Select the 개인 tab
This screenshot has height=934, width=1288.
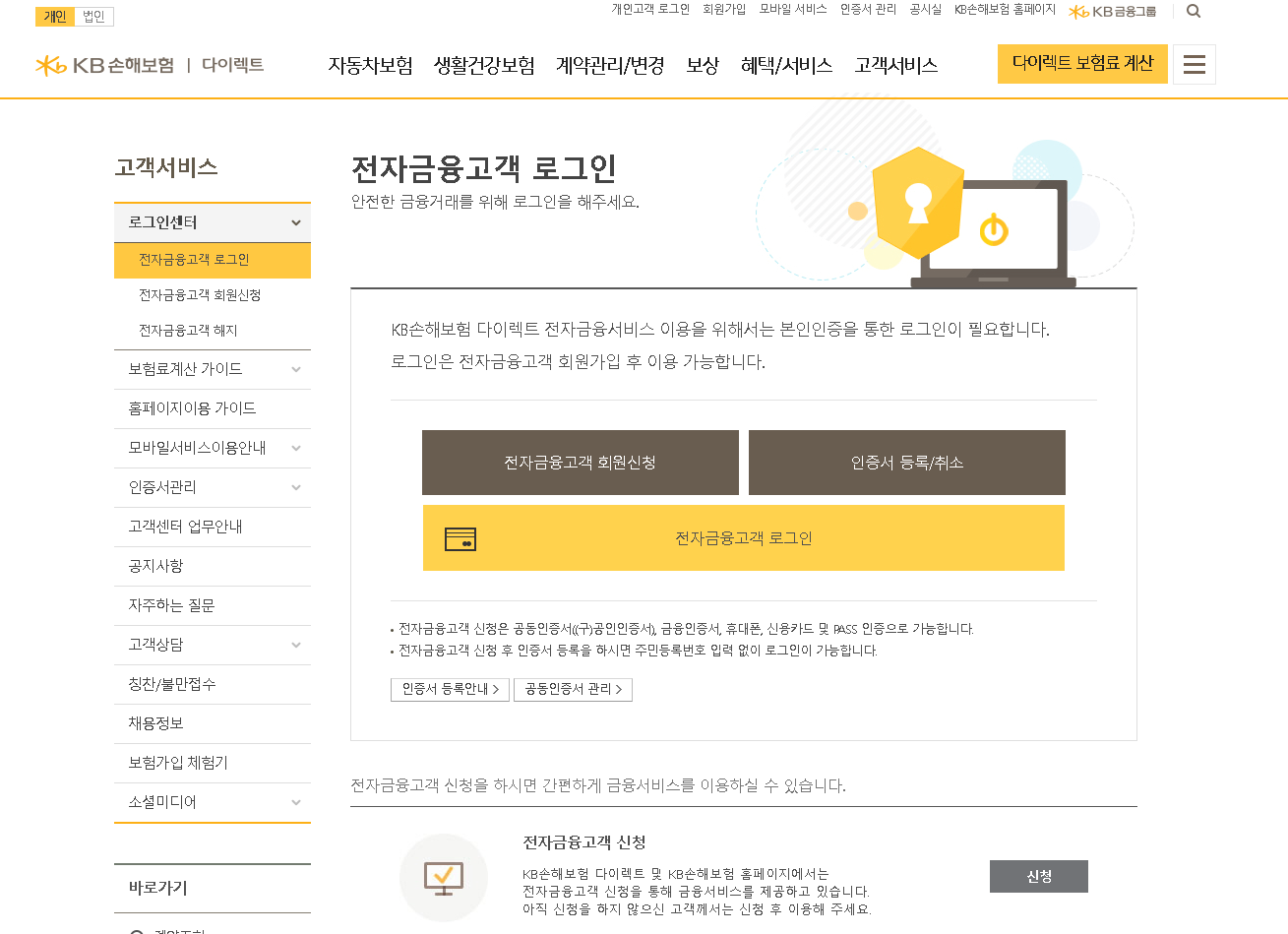pos(55,17)
